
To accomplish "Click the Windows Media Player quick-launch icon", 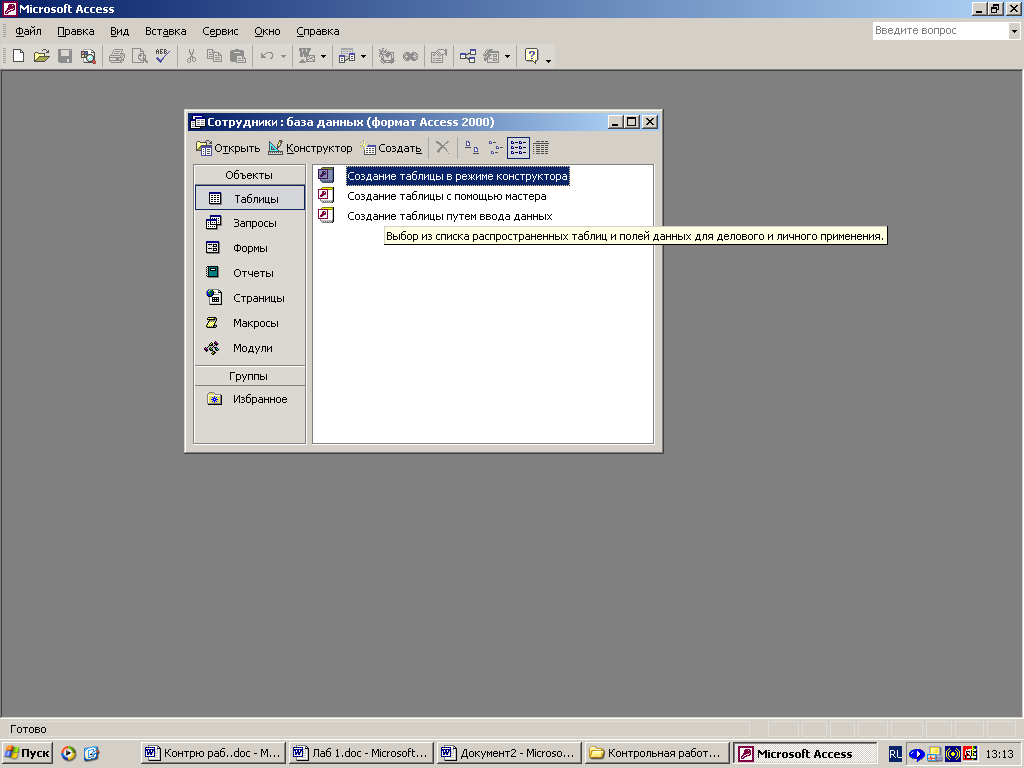I will (69, 754).
